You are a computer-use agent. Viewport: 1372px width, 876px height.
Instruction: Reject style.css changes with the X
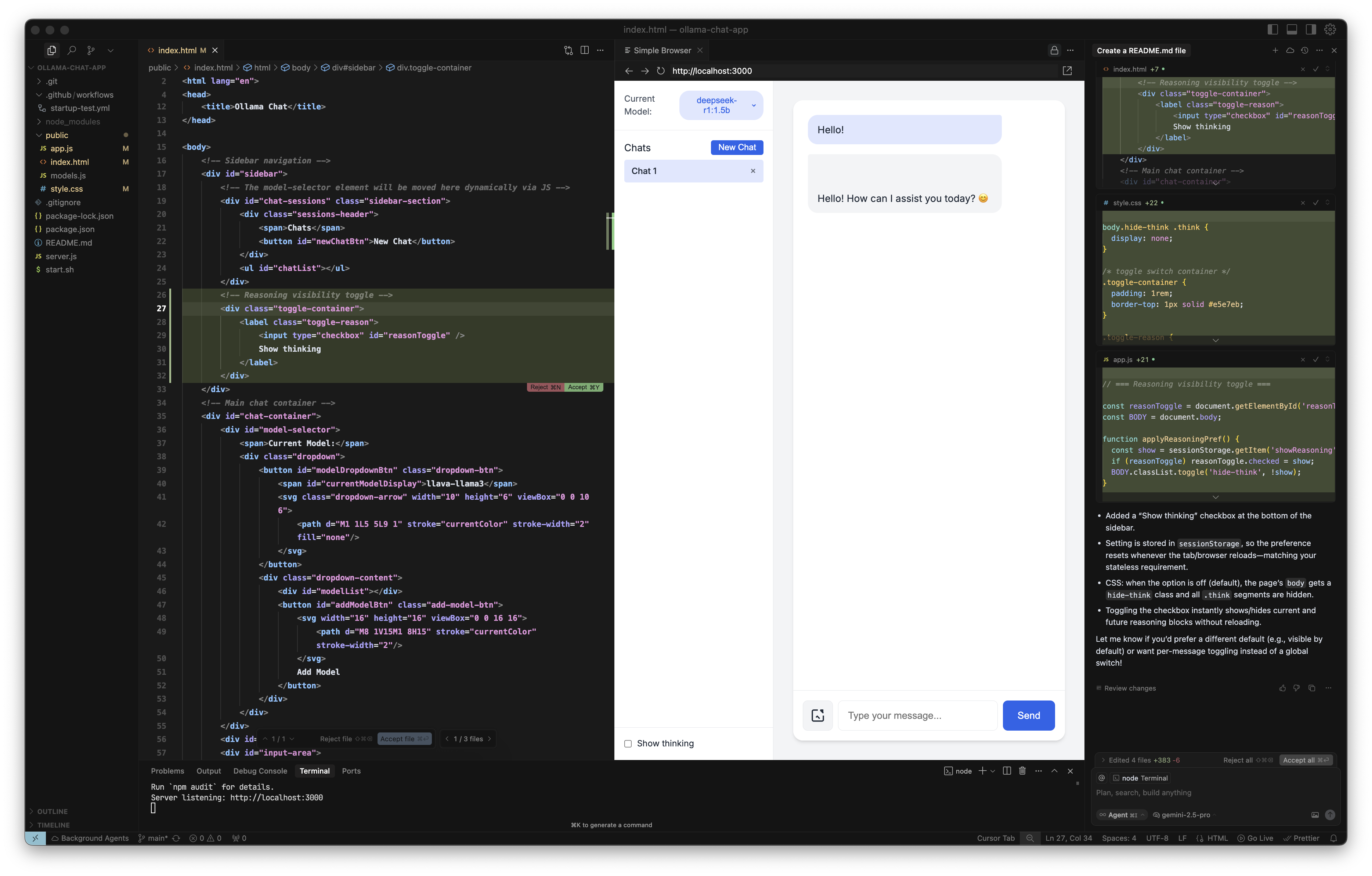pyautogui.click(x=1303, y=203)
